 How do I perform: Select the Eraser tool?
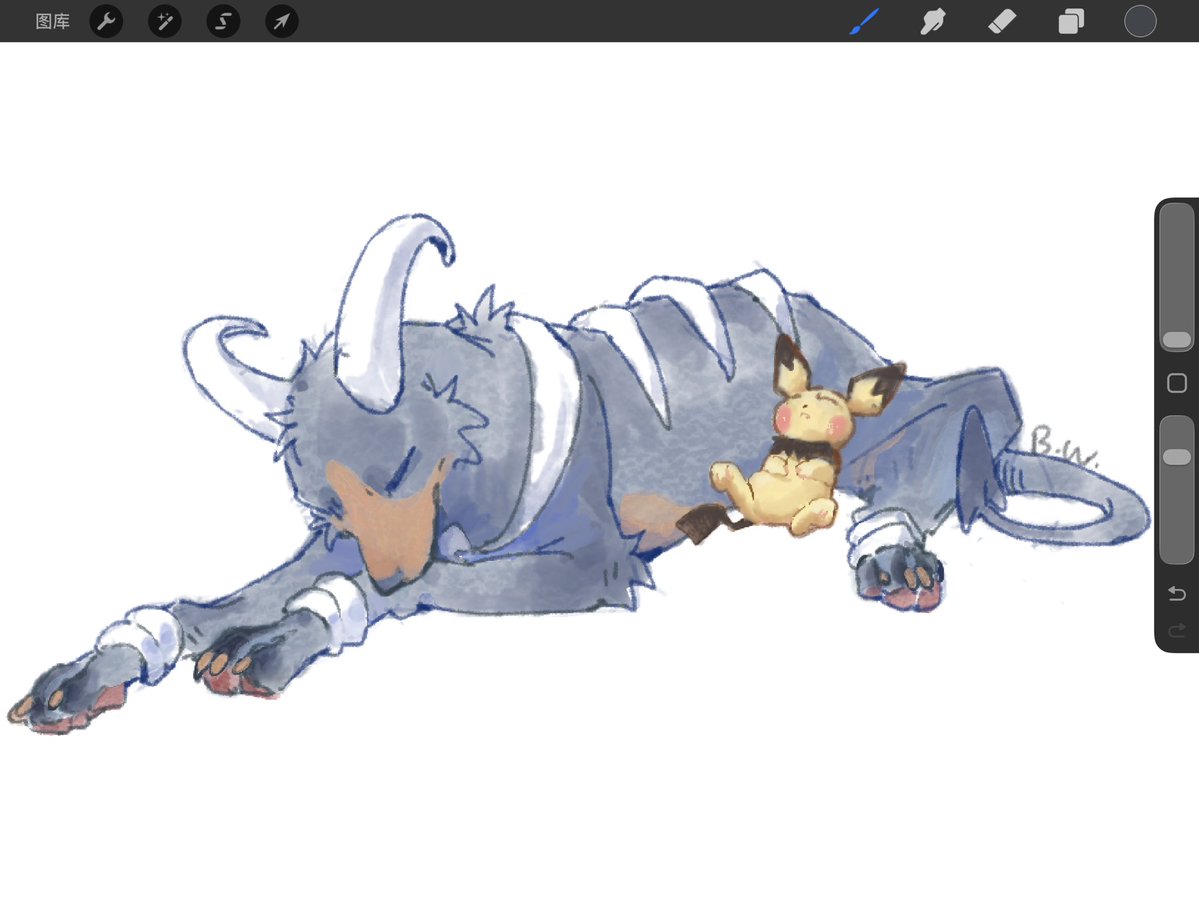click(1002, 21)
